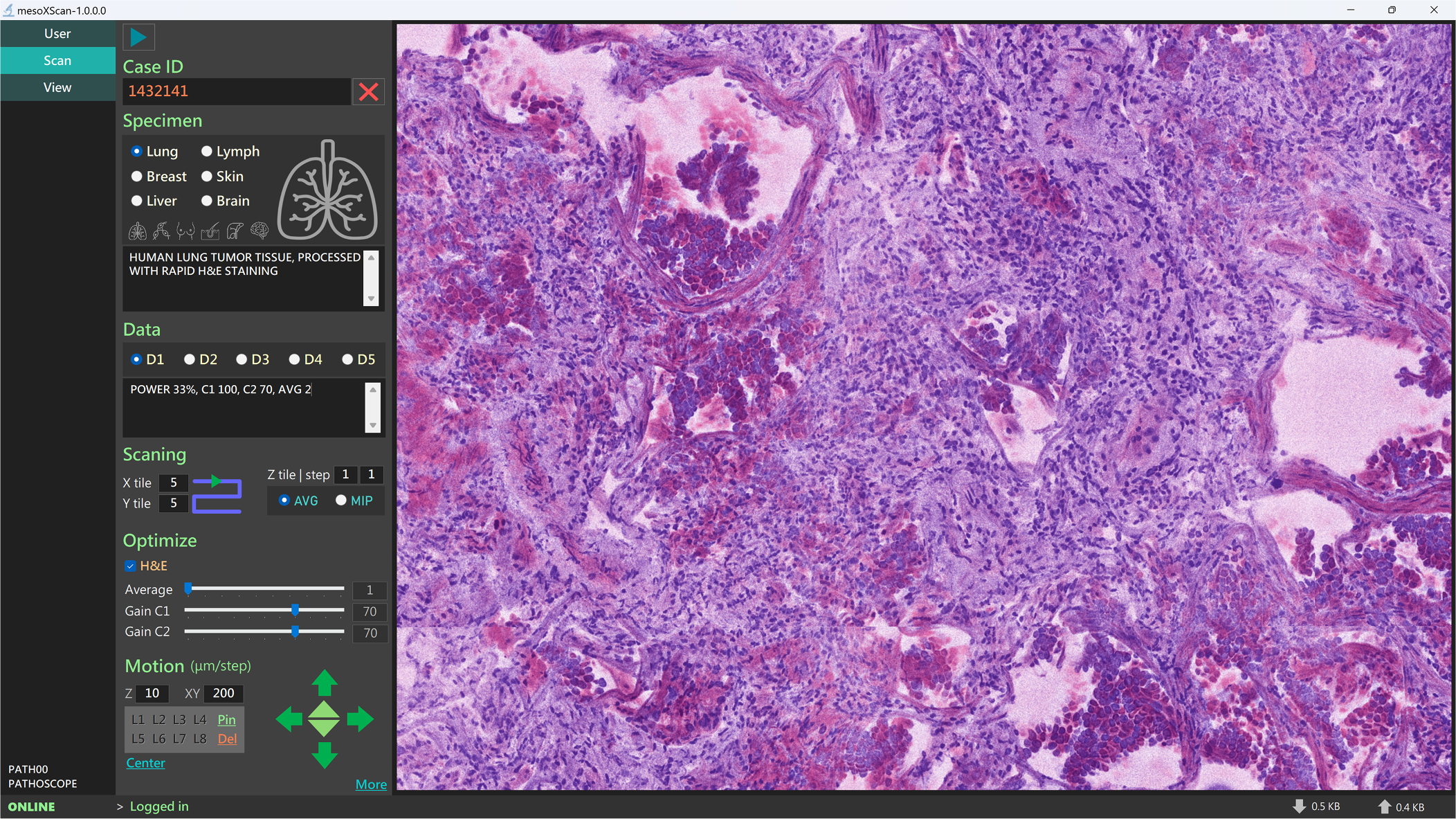Clear the Case ID with the red X
The height and width of the screenshot is (819, 1456).
368,91
